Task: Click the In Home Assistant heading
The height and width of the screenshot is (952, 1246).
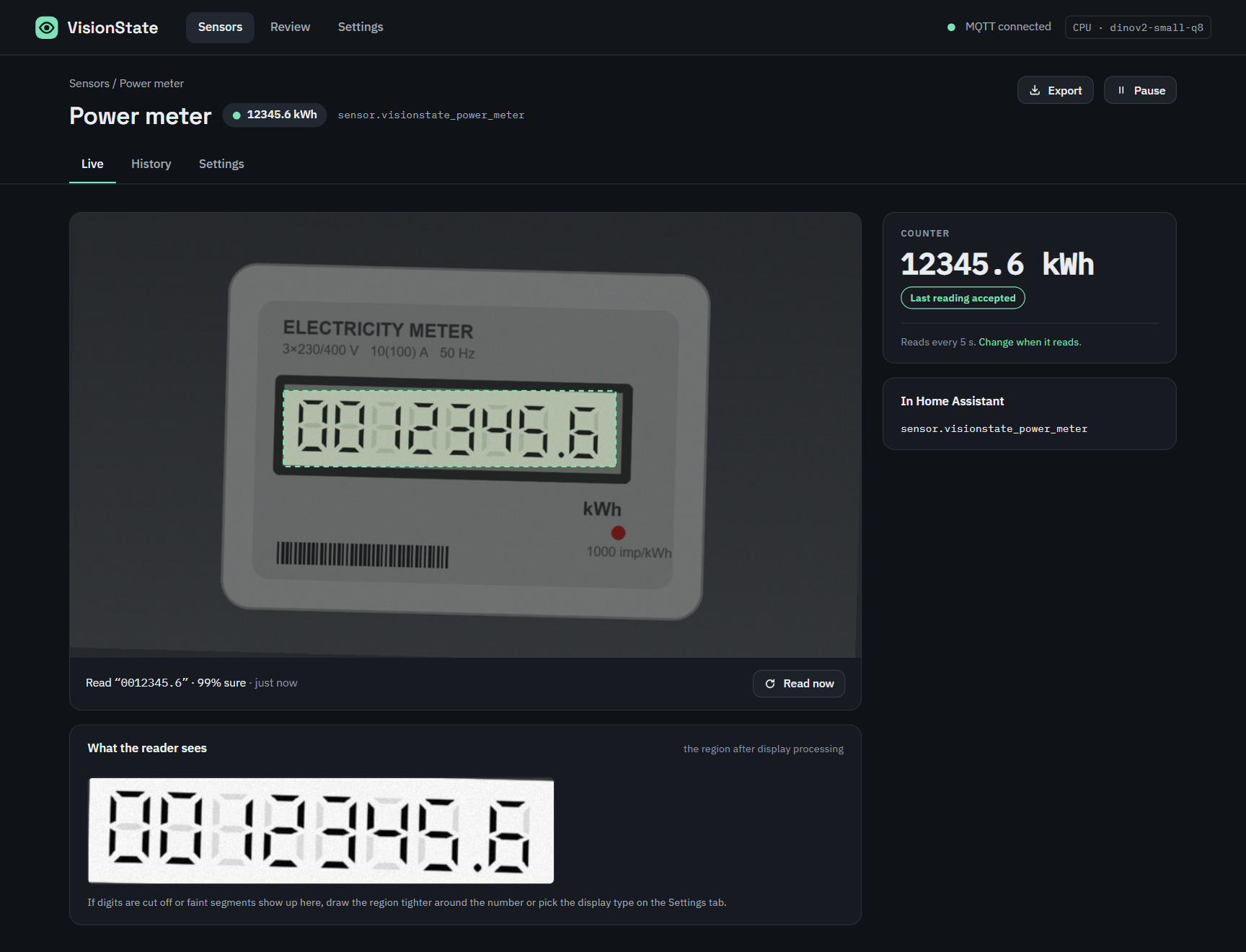Action: 952,402
